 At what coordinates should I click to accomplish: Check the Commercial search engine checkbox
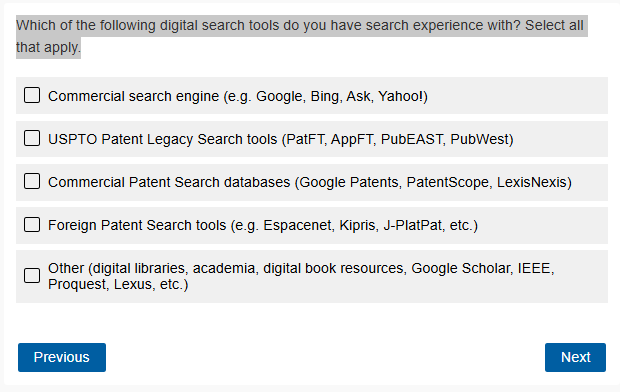[x=32, y=95]
